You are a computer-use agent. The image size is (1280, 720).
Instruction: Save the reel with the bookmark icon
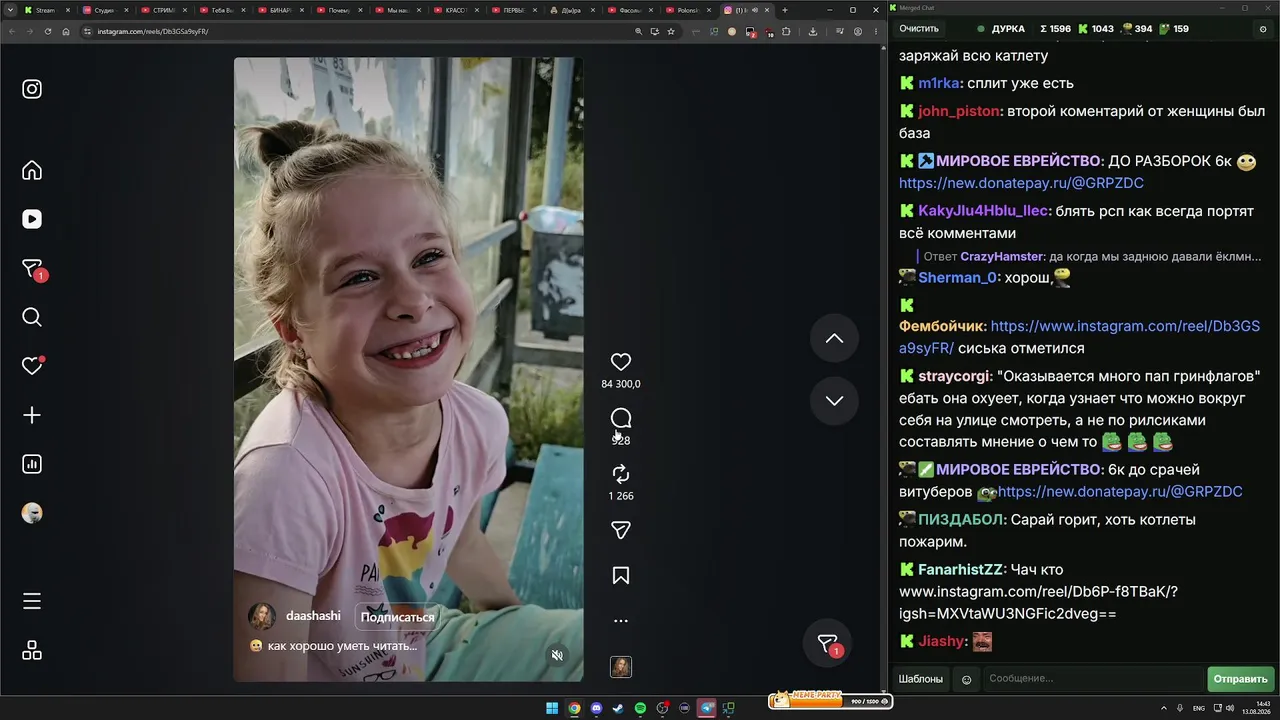point(621,576)
